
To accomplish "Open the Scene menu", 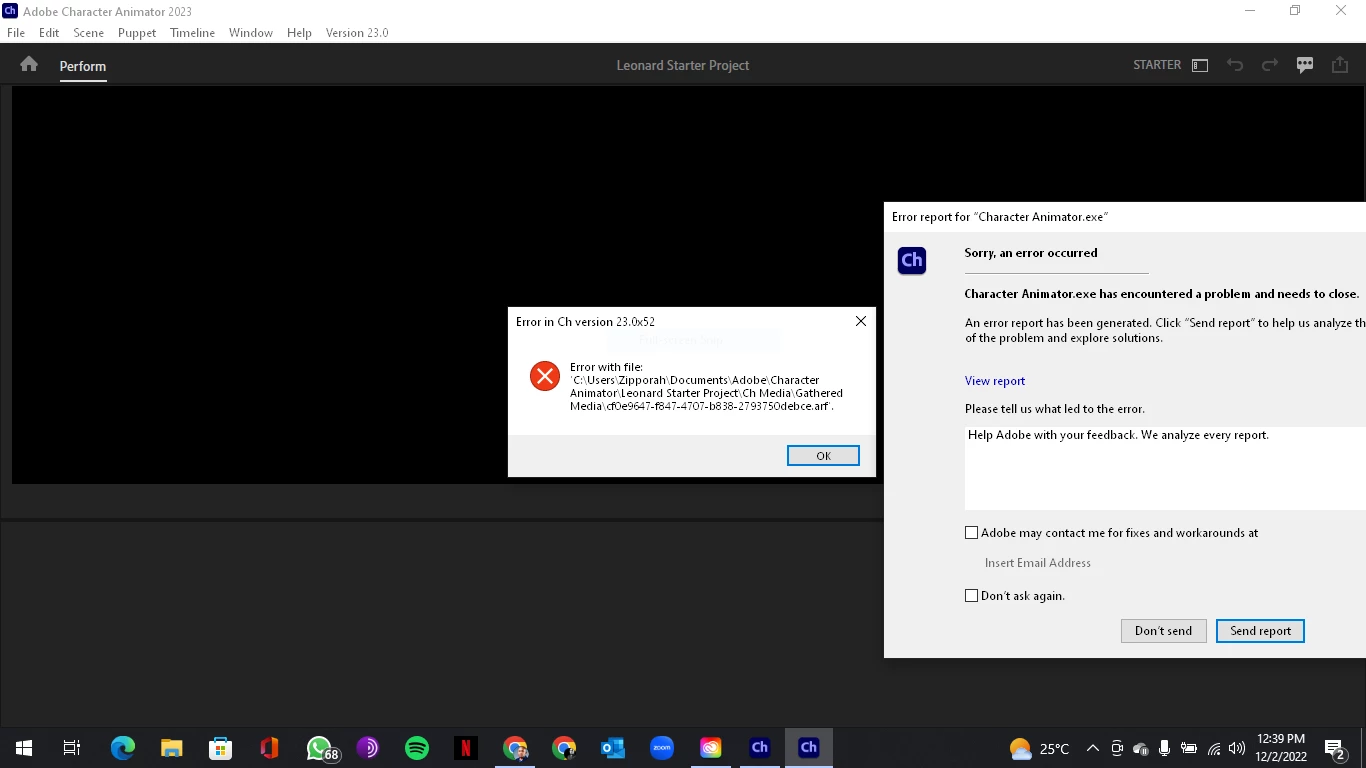I will (88, 33).
